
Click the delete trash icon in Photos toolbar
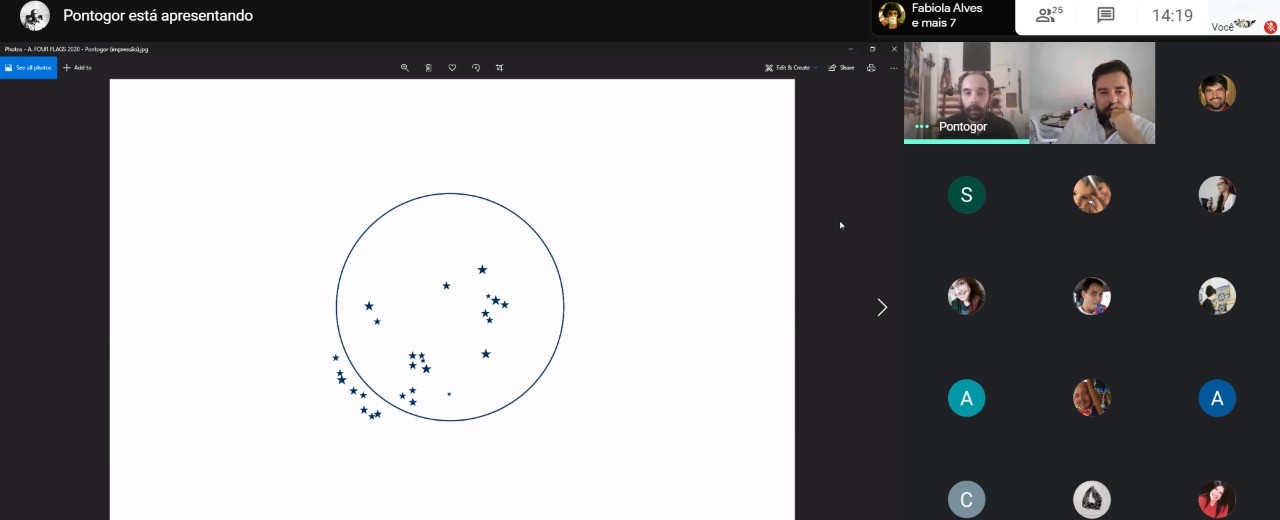[428, 68]
